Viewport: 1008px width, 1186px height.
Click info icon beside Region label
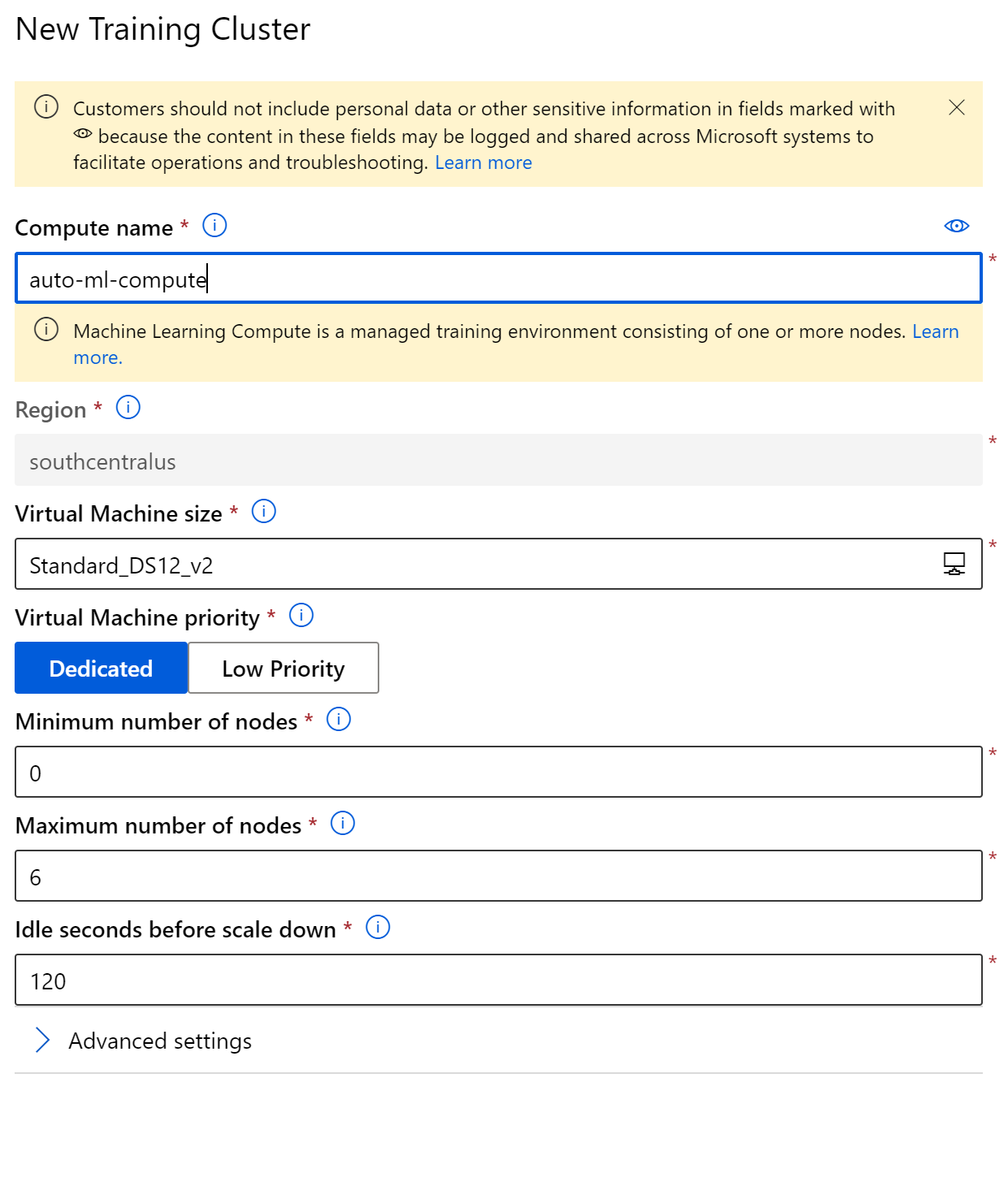tap(128, 407)
